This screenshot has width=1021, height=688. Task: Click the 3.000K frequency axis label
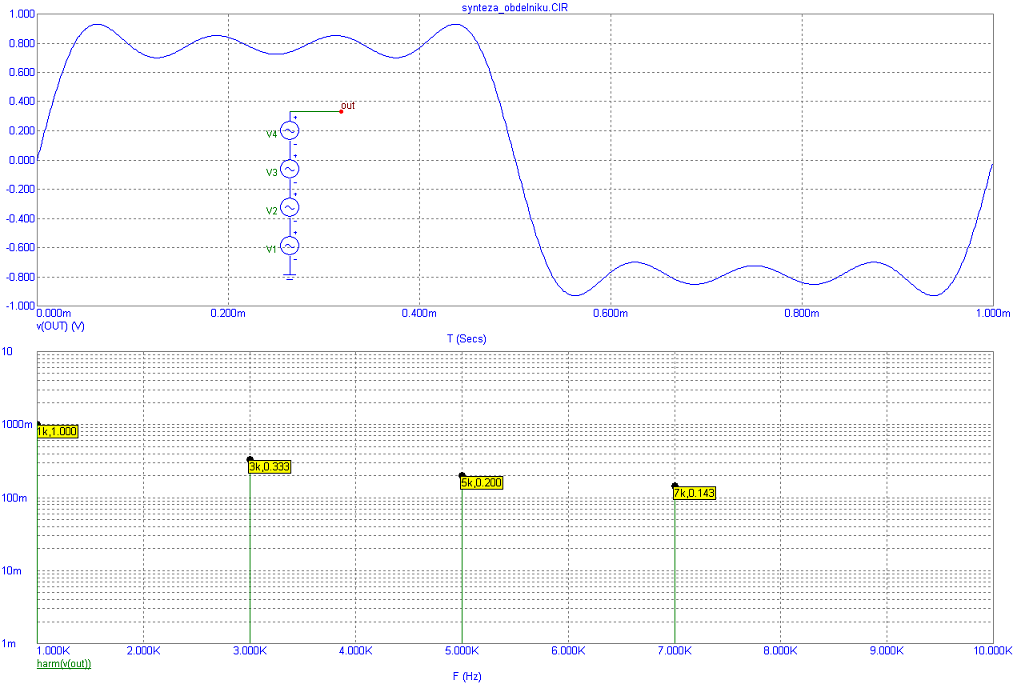(250, 651)
